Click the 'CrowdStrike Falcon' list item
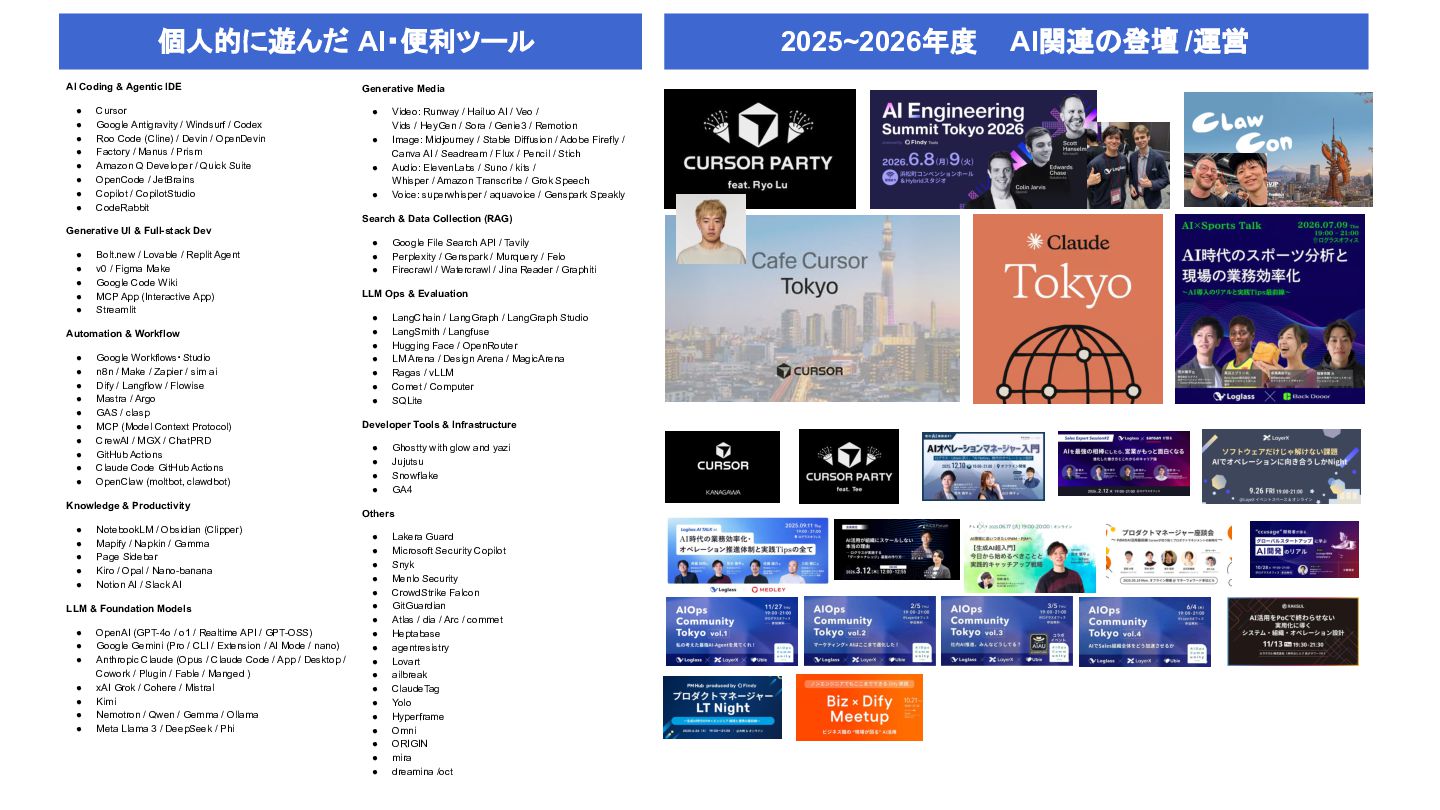This screenshot has height=810, width=1440. [435, 593]
